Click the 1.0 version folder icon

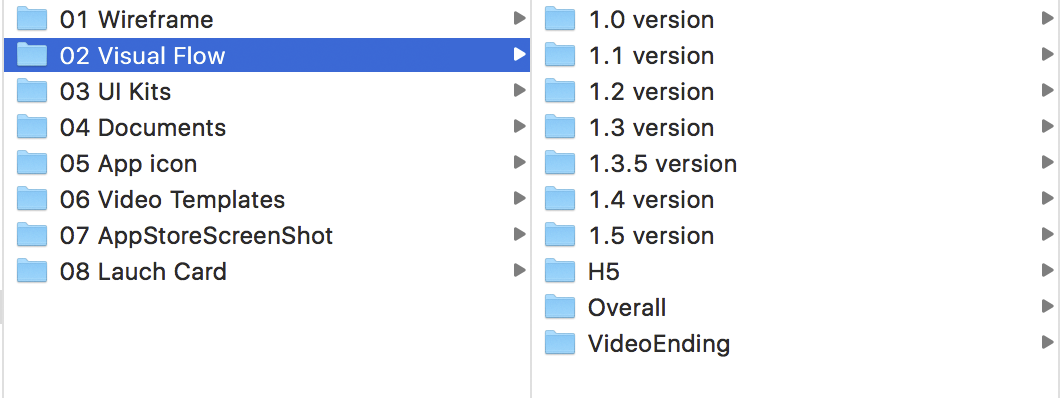[559, 19]
